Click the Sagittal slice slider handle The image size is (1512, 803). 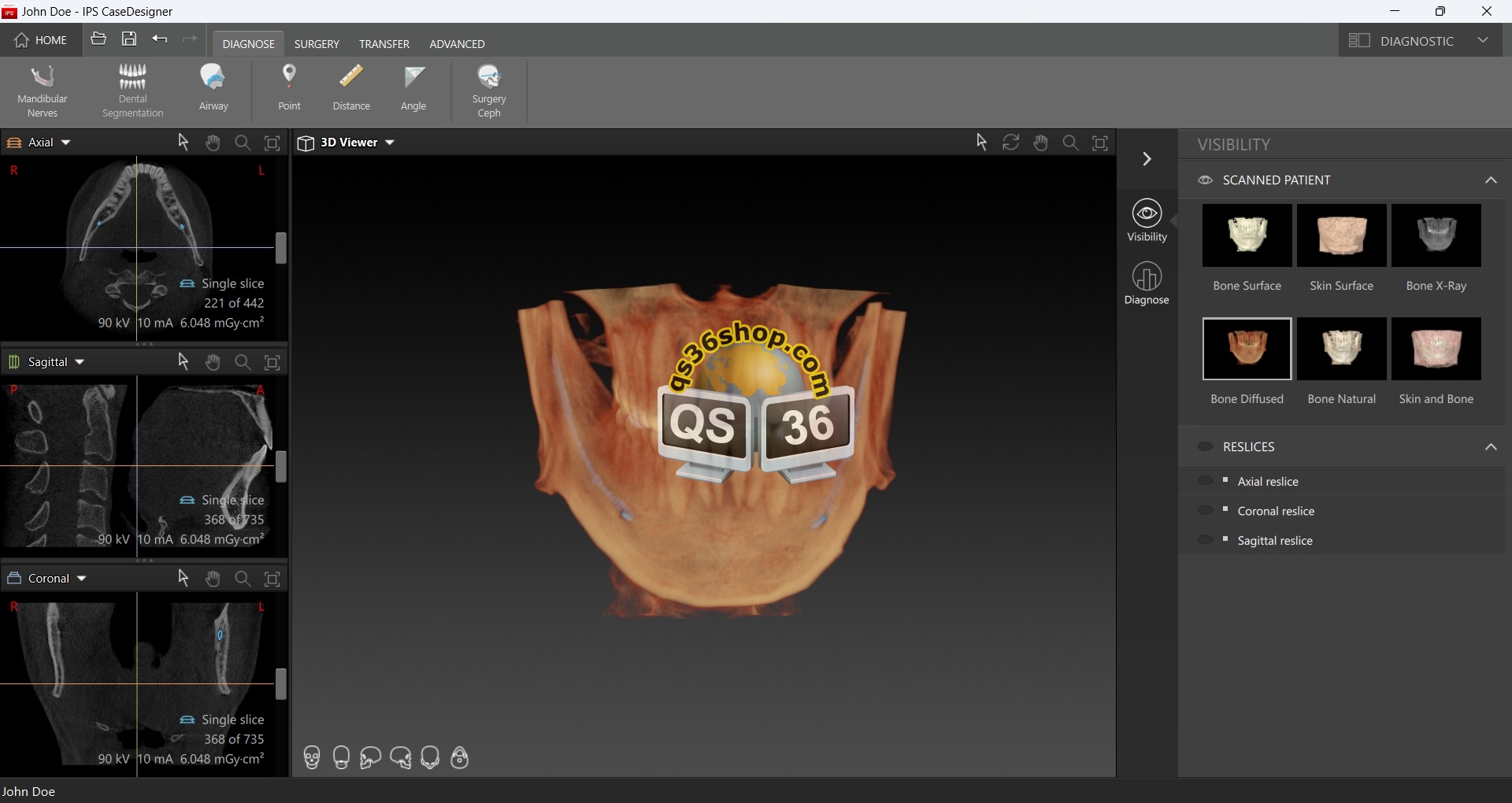coord(281,467)
